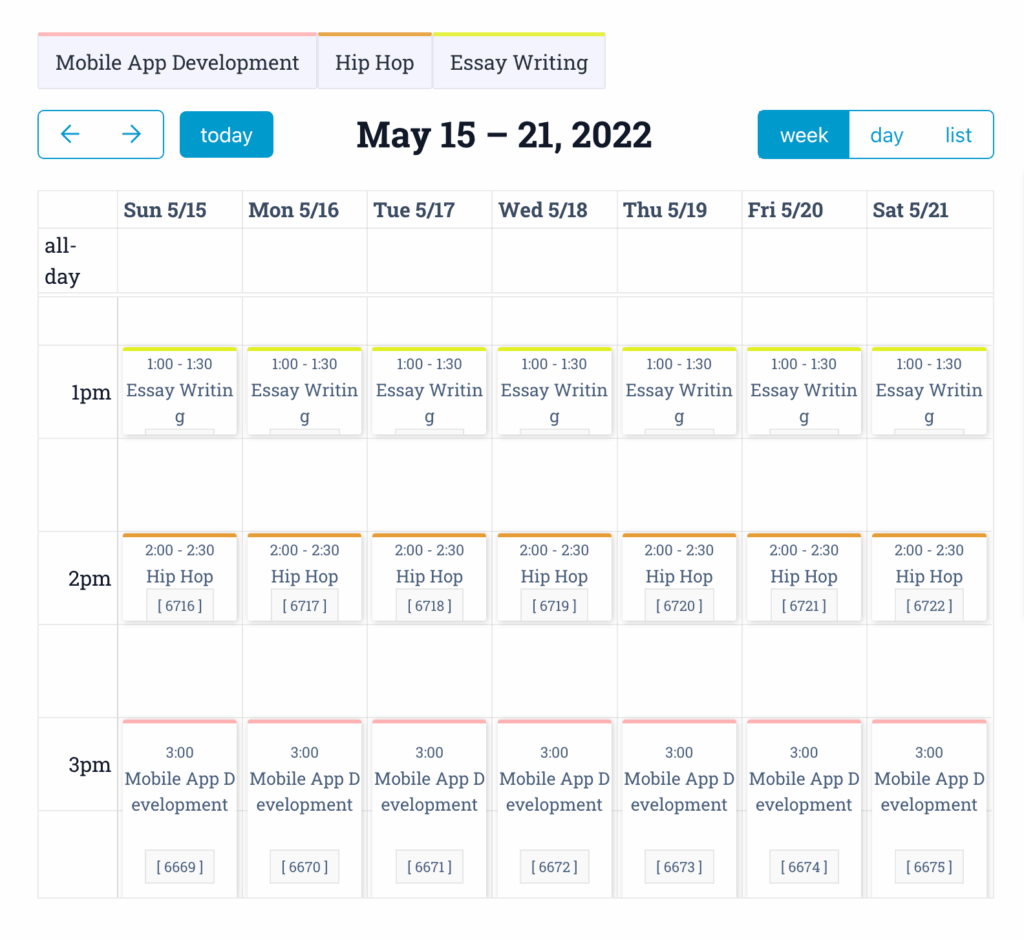Click the 2pm time slot label

click(x=89, y=579)
